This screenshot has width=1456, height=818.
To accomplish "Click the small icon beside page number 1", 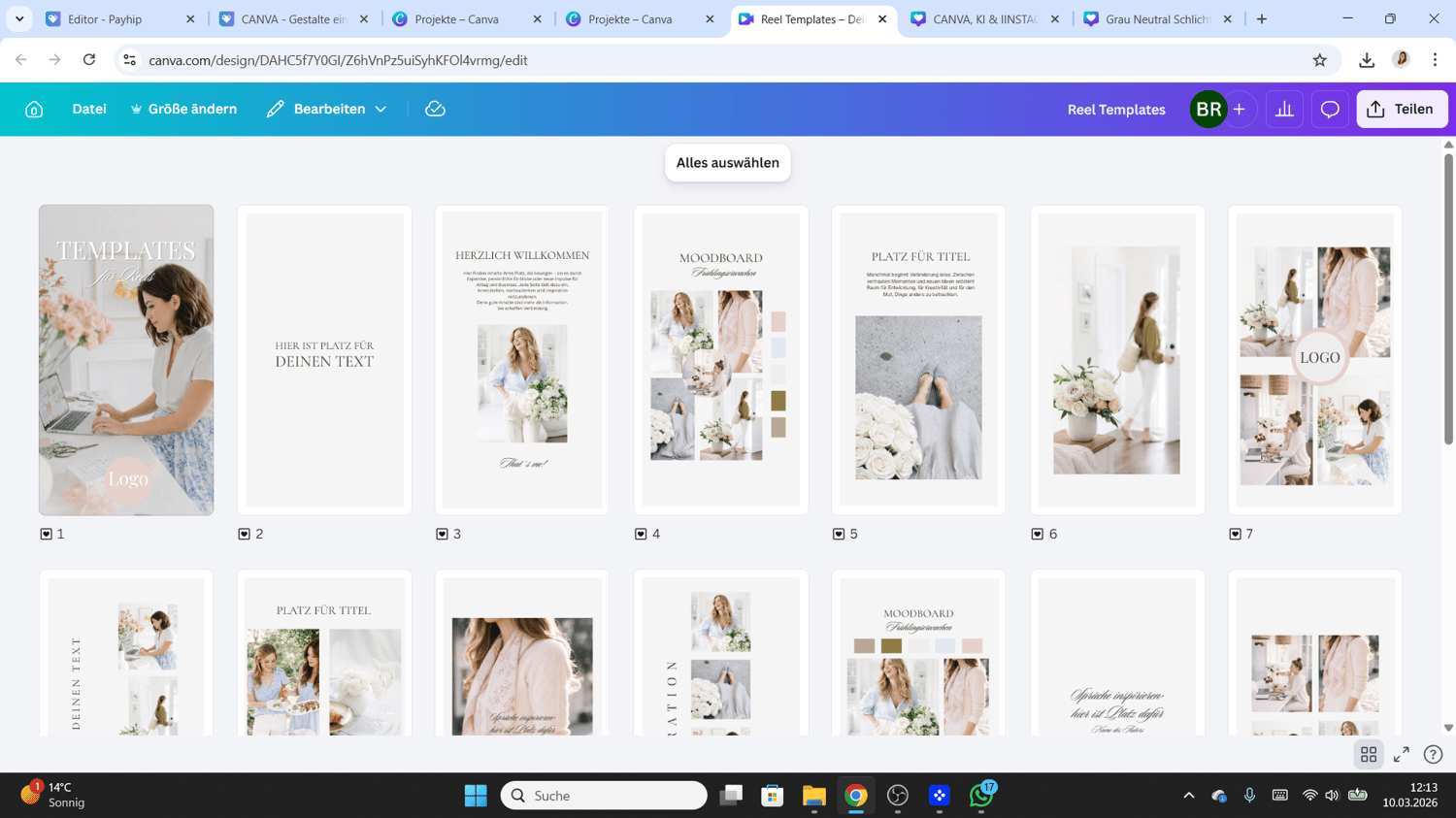I will (46, 534).
